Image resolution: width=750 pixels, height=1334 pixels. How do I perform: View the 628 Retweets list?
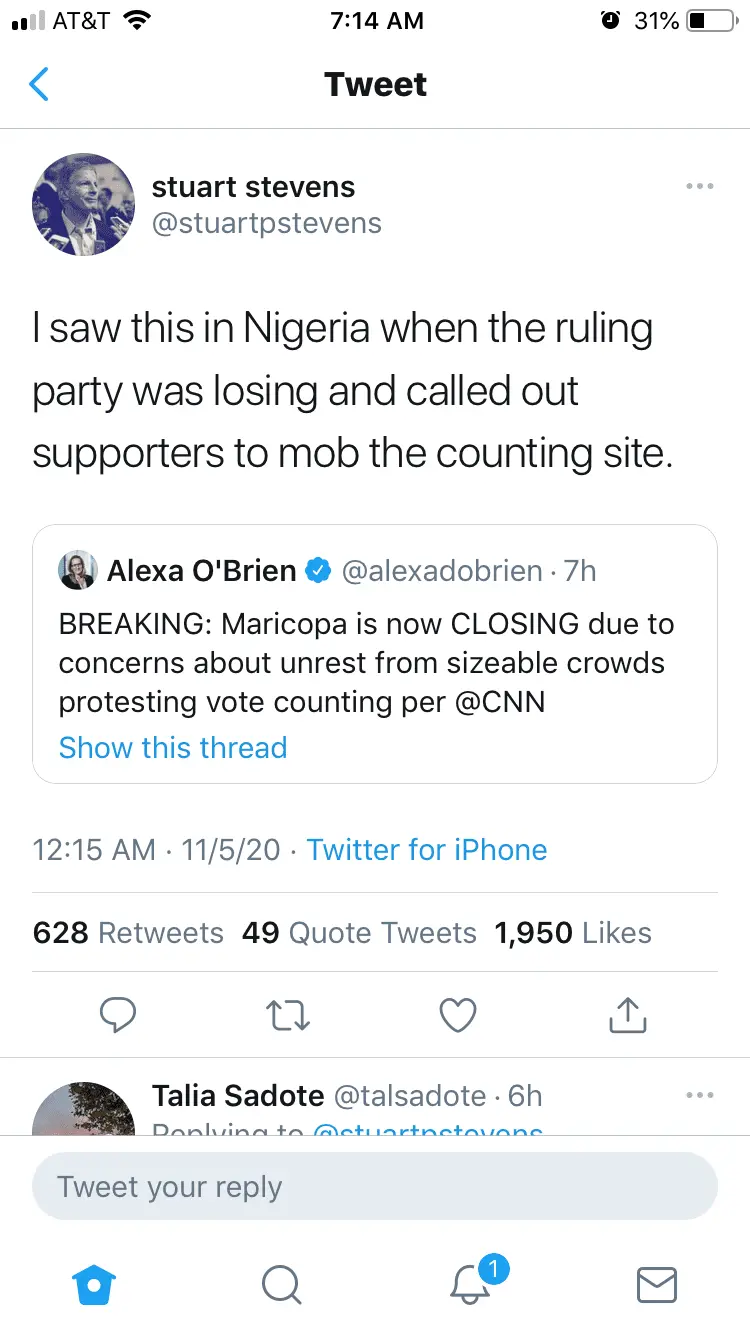[x=128, y=933]
